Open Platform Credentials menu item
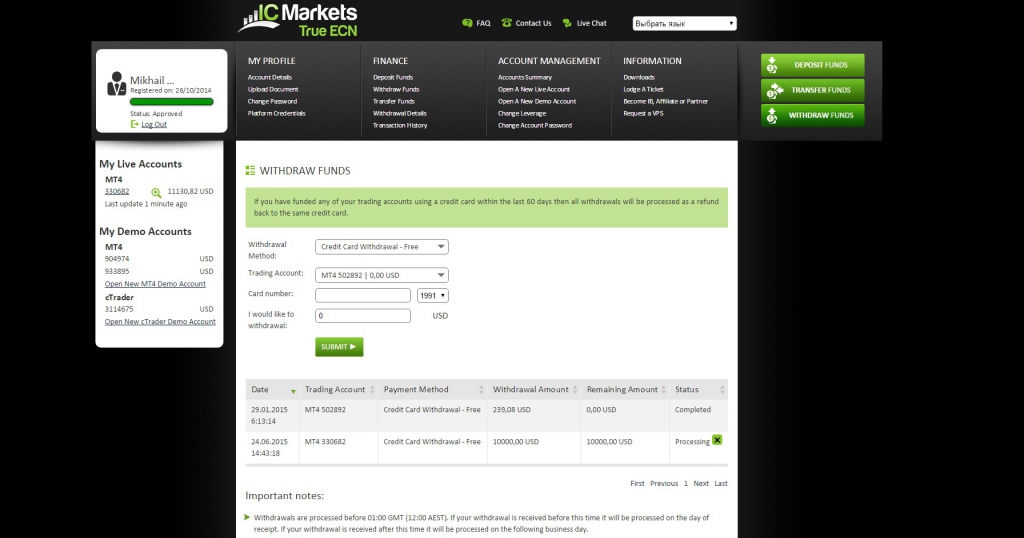Image resolution: width=1024 pixels, height=538 pixels. coord(276,113)
